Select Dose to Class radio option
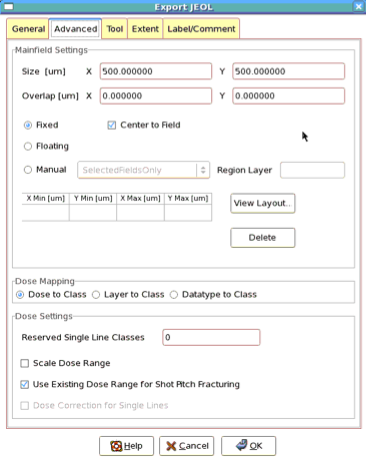 tap(20, 295)
